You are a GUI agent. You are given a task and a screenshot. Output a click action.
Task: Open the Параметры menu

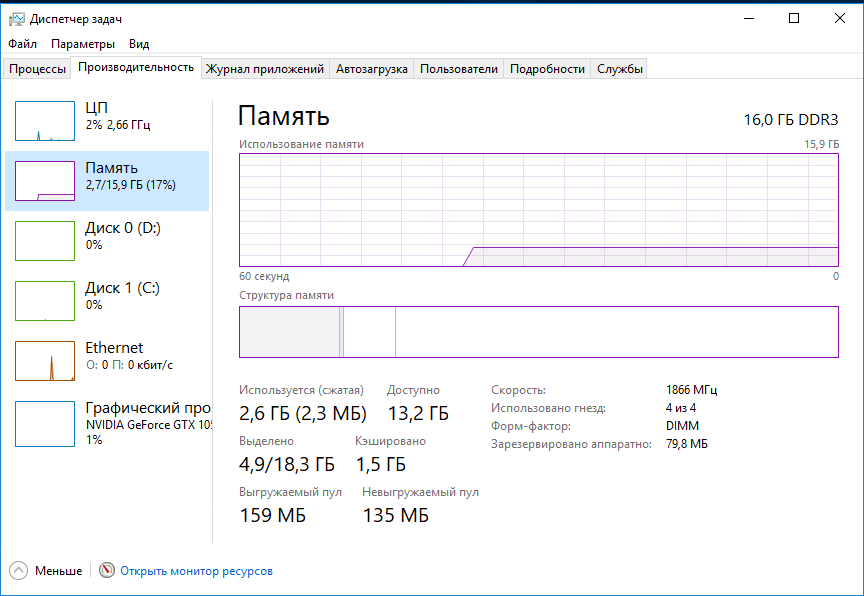click(83, 44)
